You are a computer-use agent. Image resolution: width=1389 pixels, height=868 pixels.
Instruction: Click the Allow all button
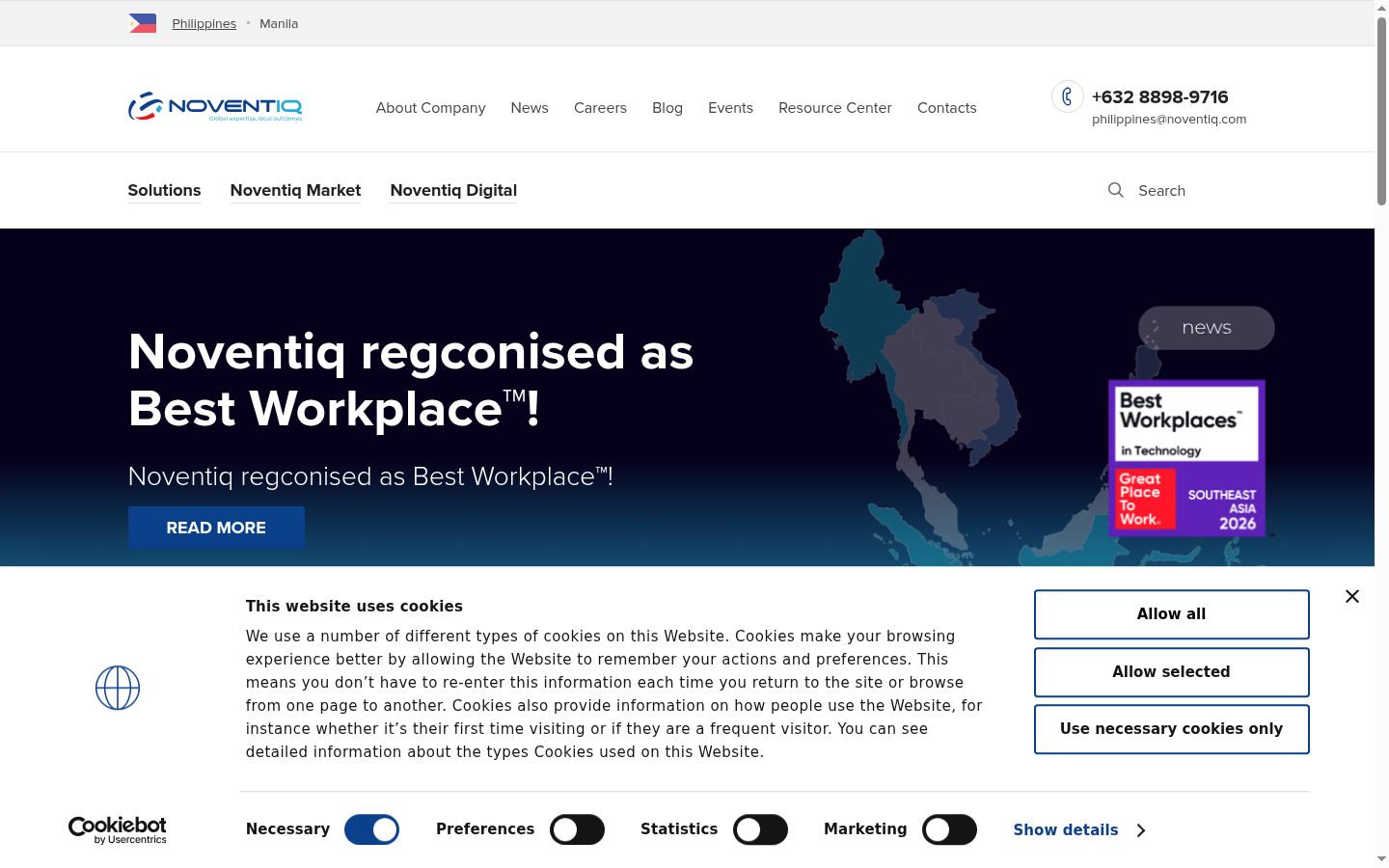click(x=1171, y=614)
